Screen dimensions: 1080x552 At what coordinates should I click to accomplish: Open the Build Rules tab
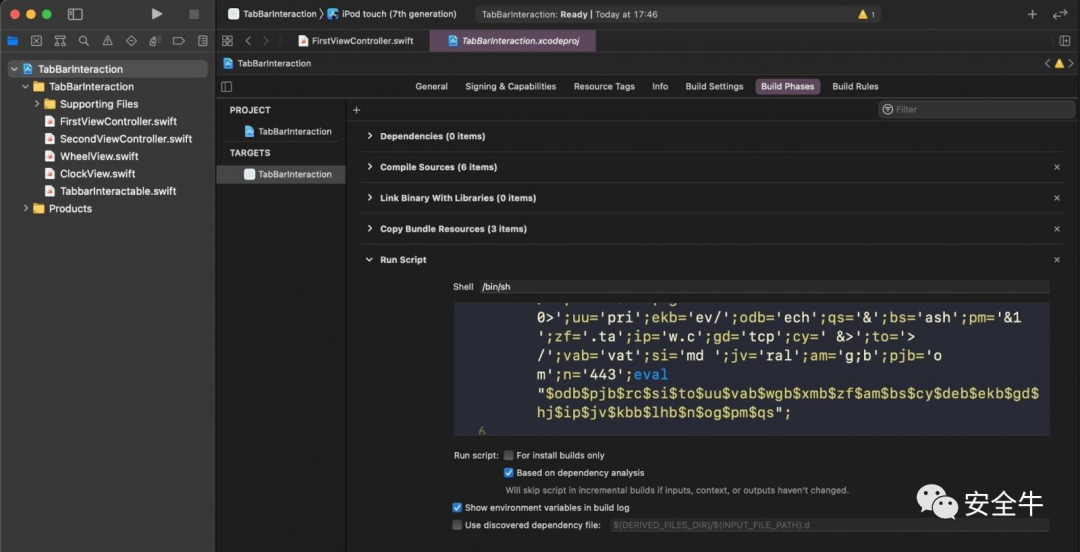[855, 87]
